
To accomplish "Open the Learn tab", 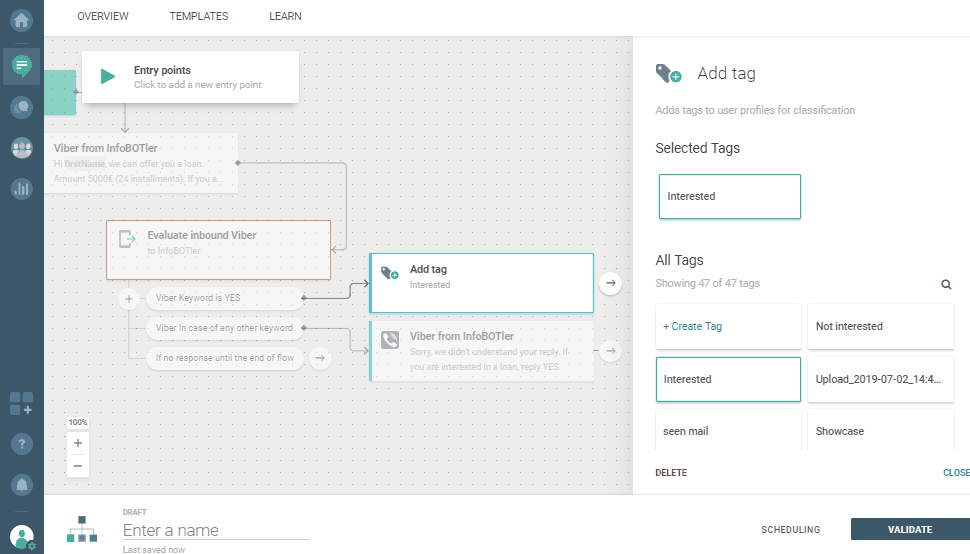I will (x=285, y=16).
